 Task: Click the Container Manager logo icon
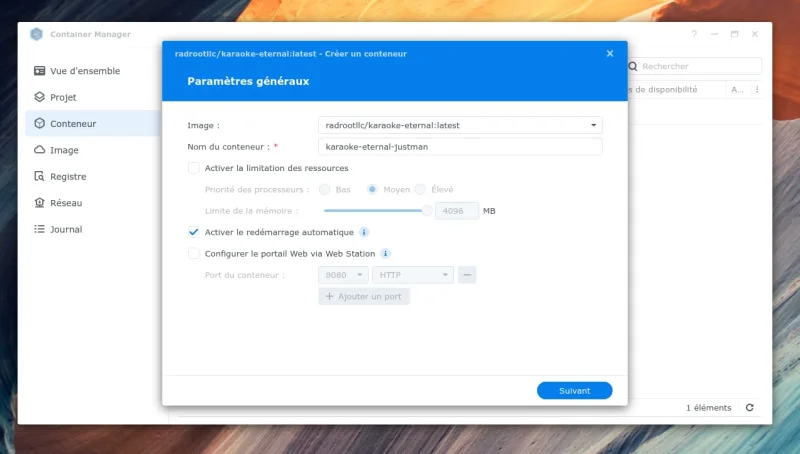pos(36,34)
